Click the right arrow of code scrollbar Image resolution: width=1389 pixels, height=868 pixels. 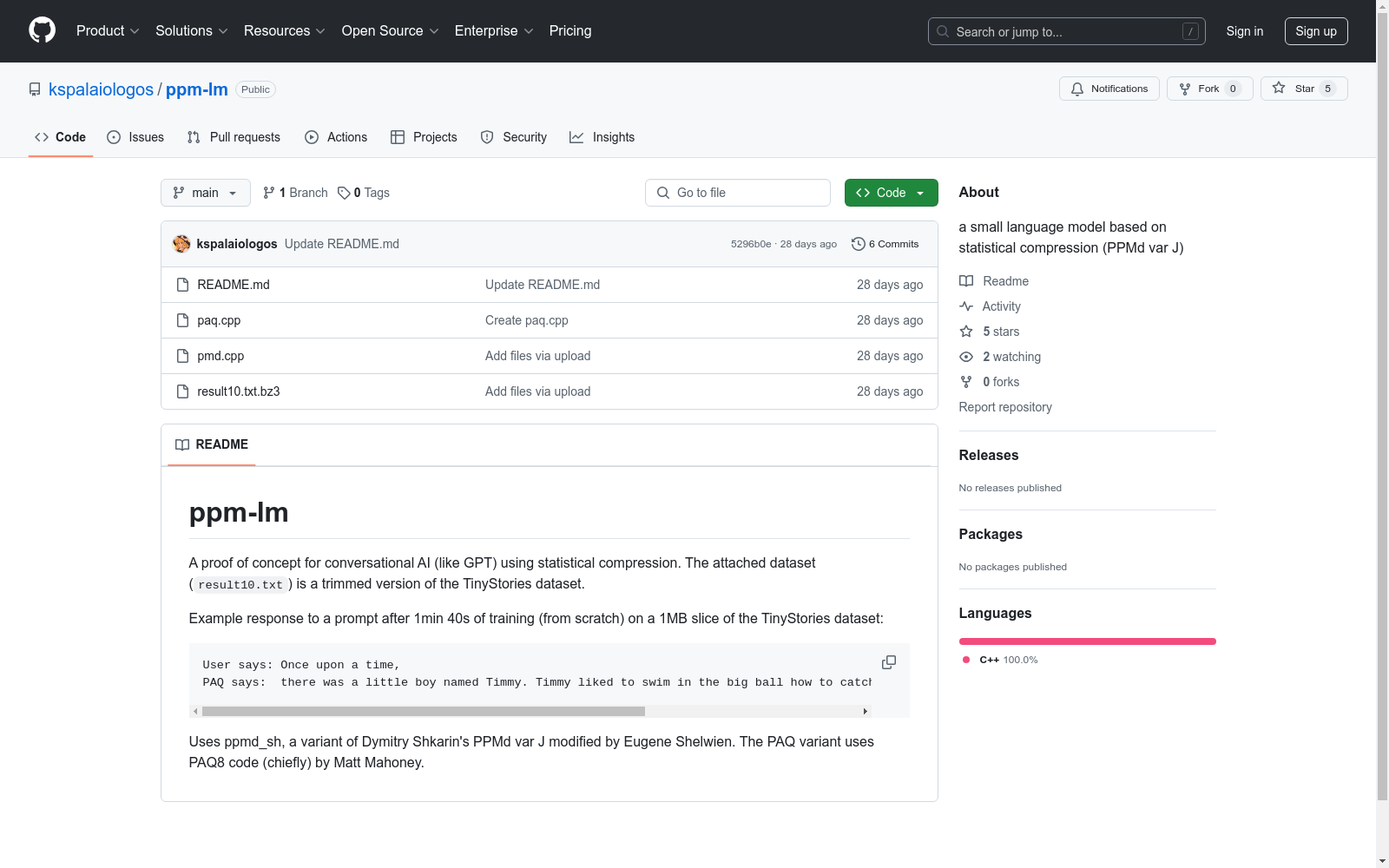tap(865, 711)
